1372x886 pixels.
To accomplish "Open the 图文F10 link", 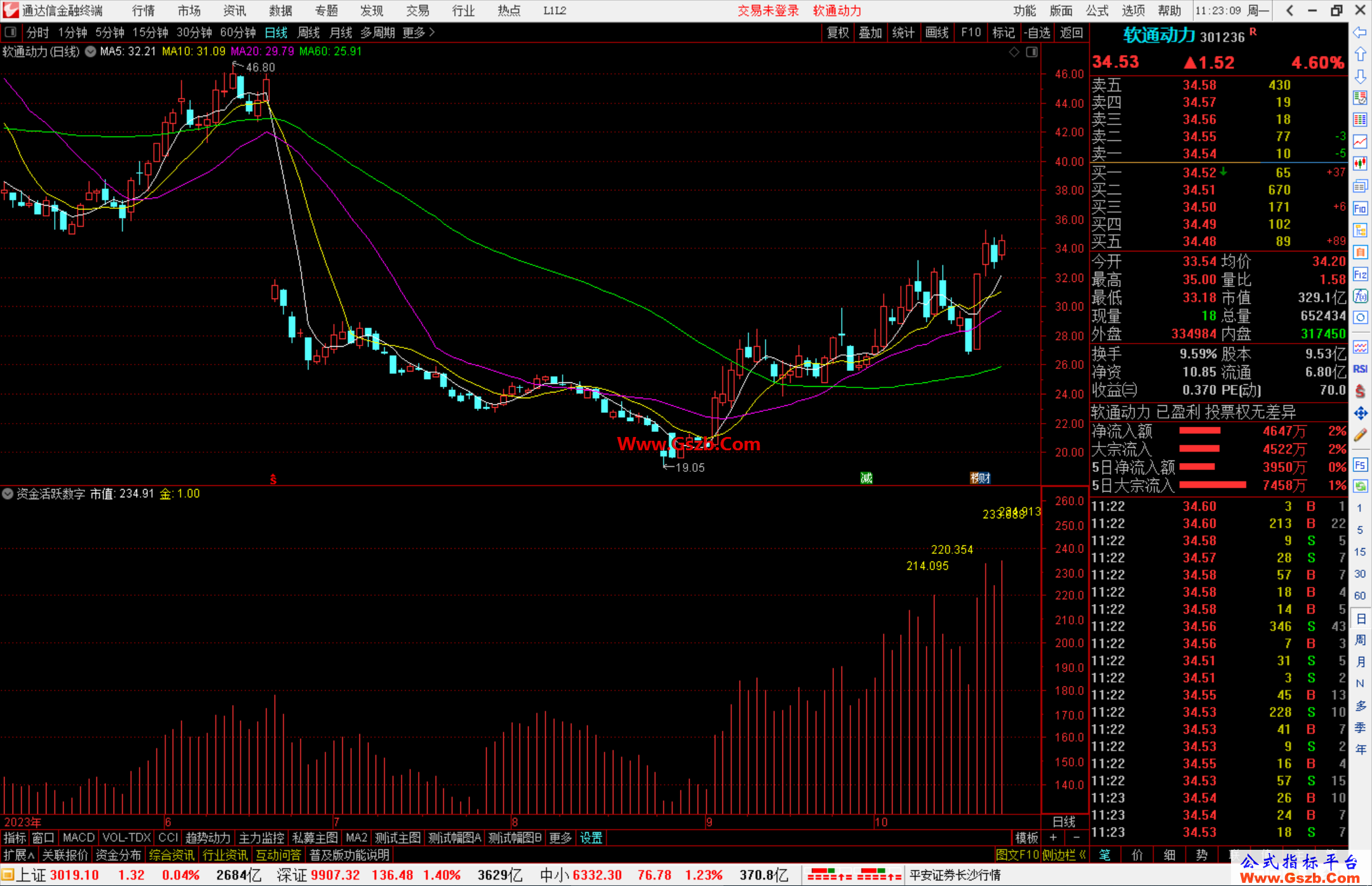I will [1018, 855].
